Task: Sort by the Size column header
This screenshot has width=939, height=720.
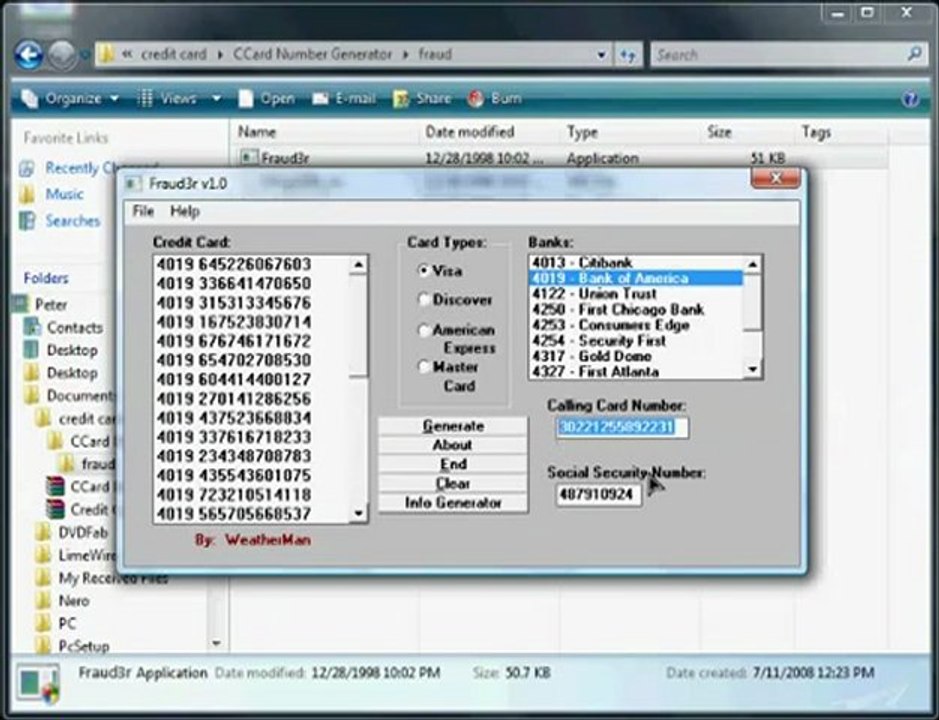Action: point(719,132)
